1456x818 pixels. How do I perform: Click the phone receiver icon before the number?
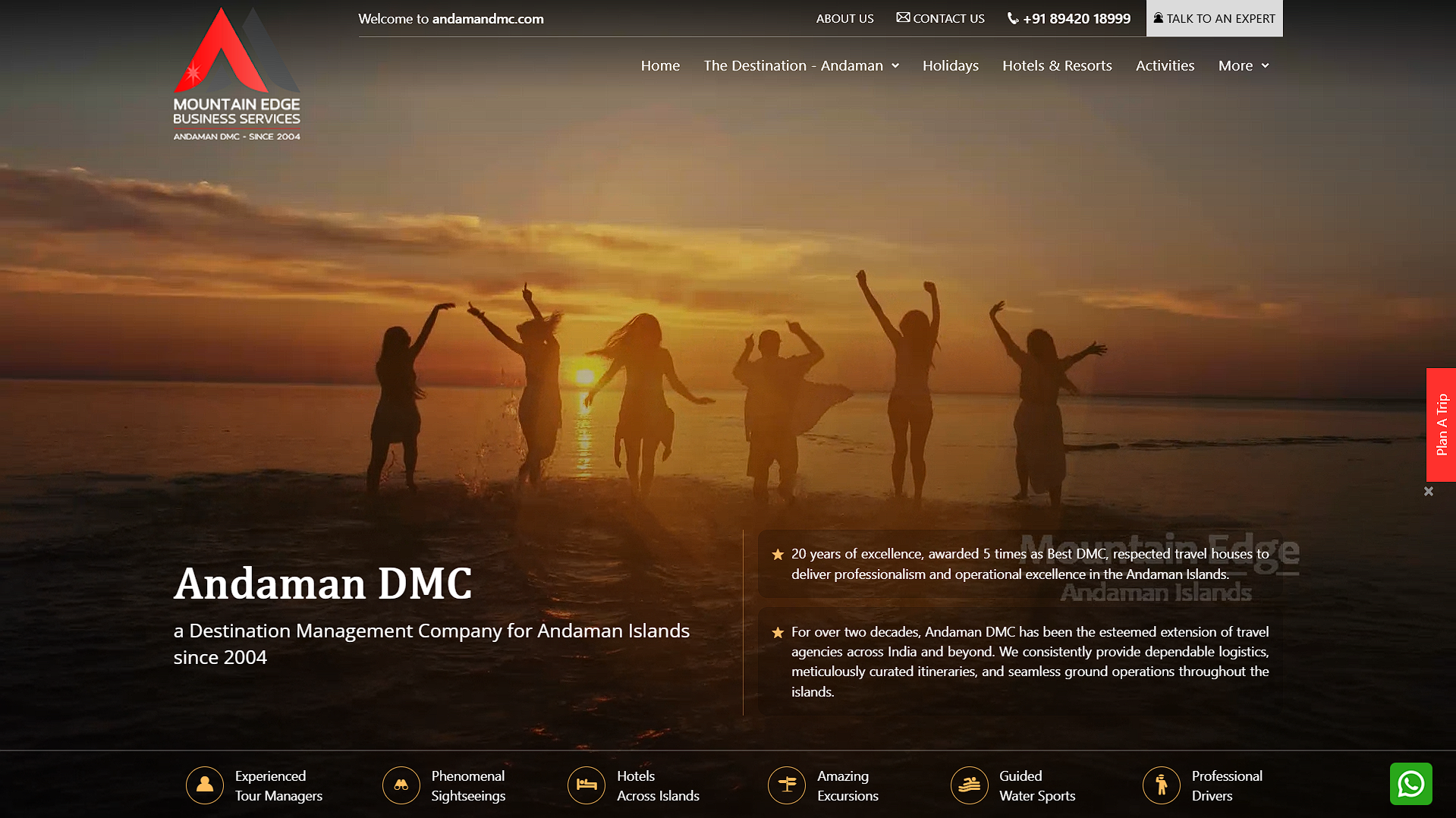[x=1012, y=17]
